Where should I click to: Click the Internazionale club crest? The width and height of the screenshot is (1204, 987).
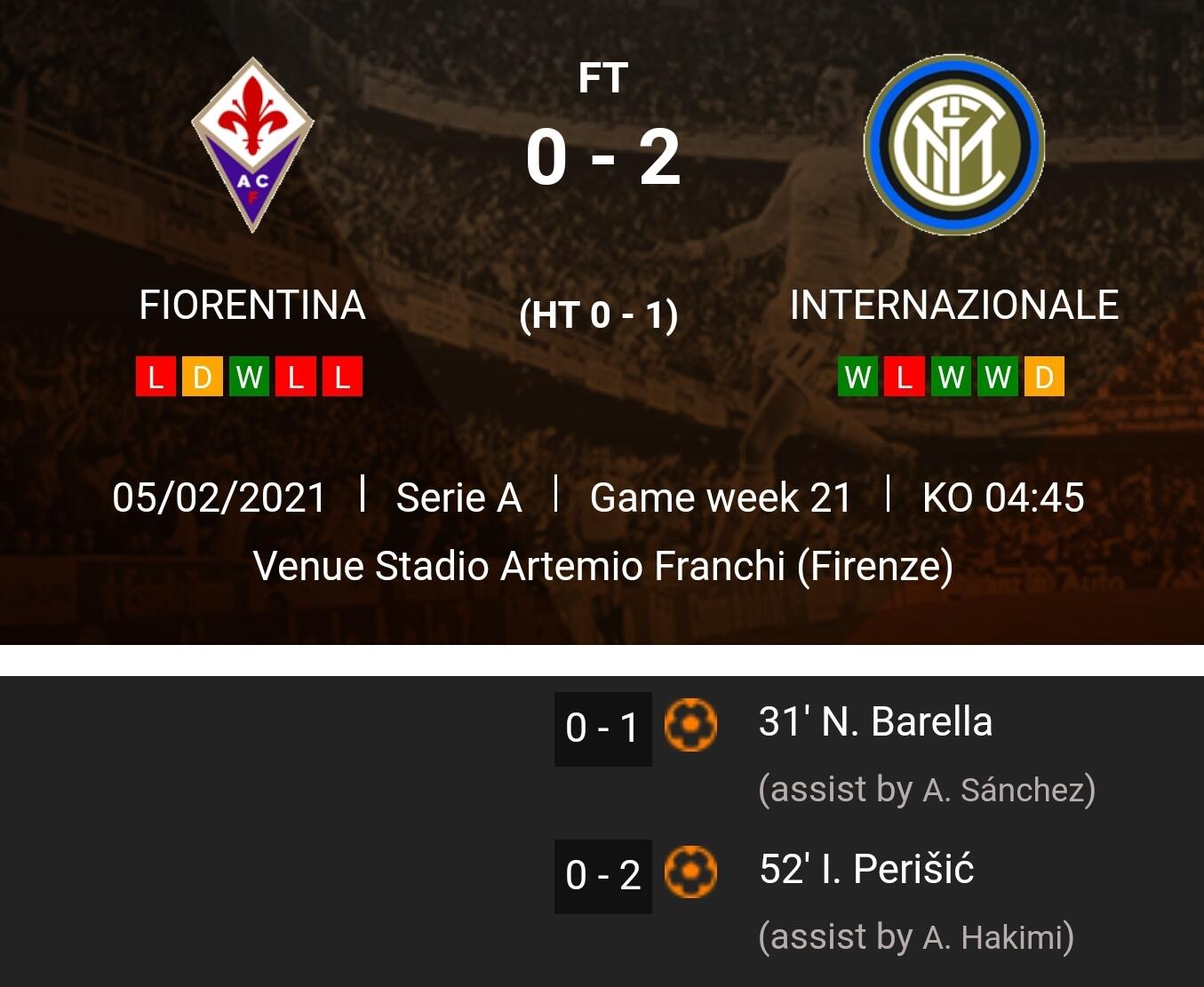point(953,145)
